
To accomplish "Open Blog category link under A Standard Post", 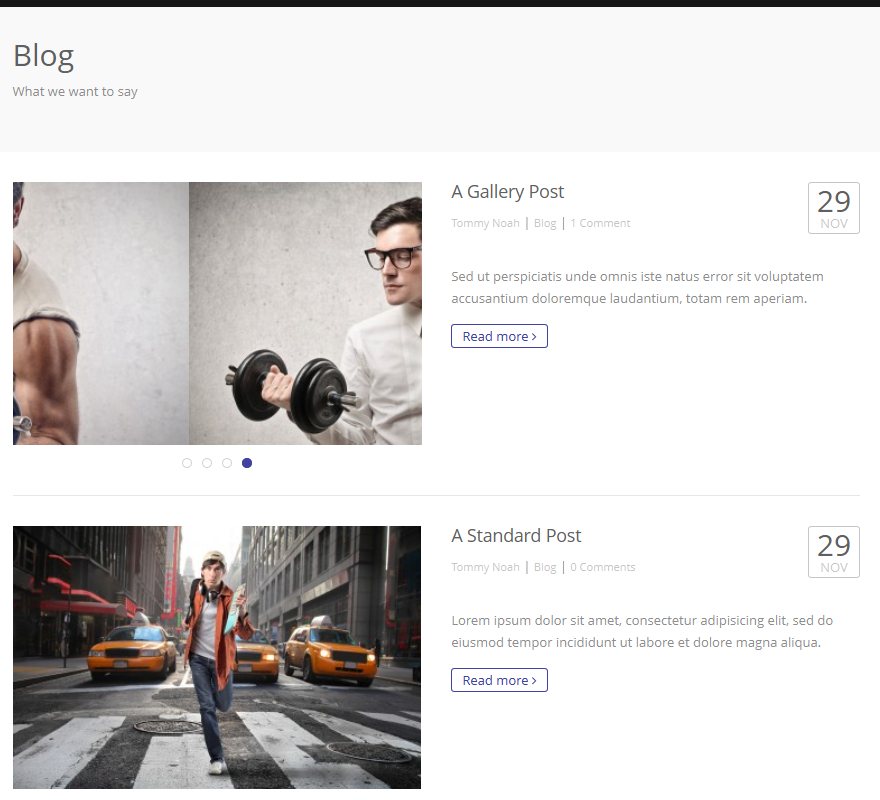I will 545,567.
